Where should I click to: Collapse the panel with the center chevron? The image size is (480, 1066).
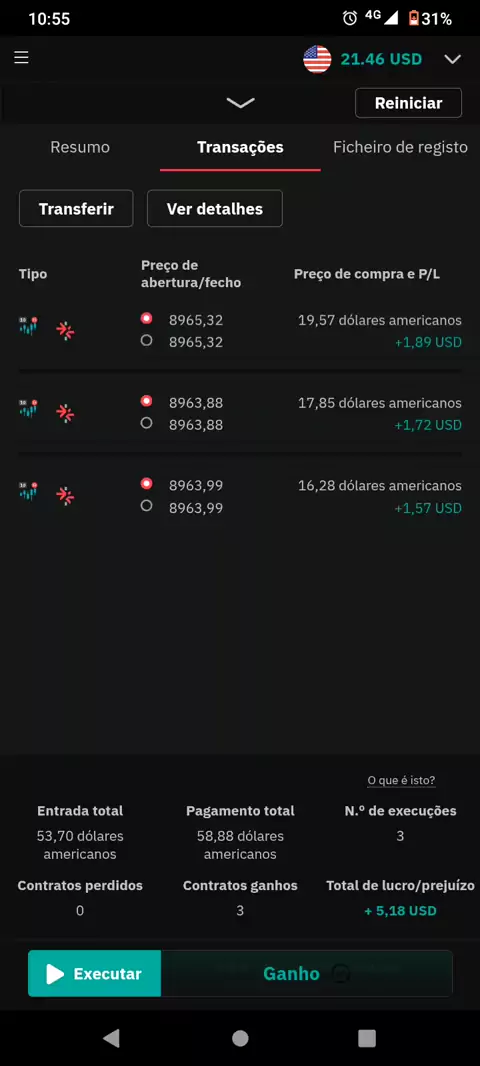click(240, 103)
